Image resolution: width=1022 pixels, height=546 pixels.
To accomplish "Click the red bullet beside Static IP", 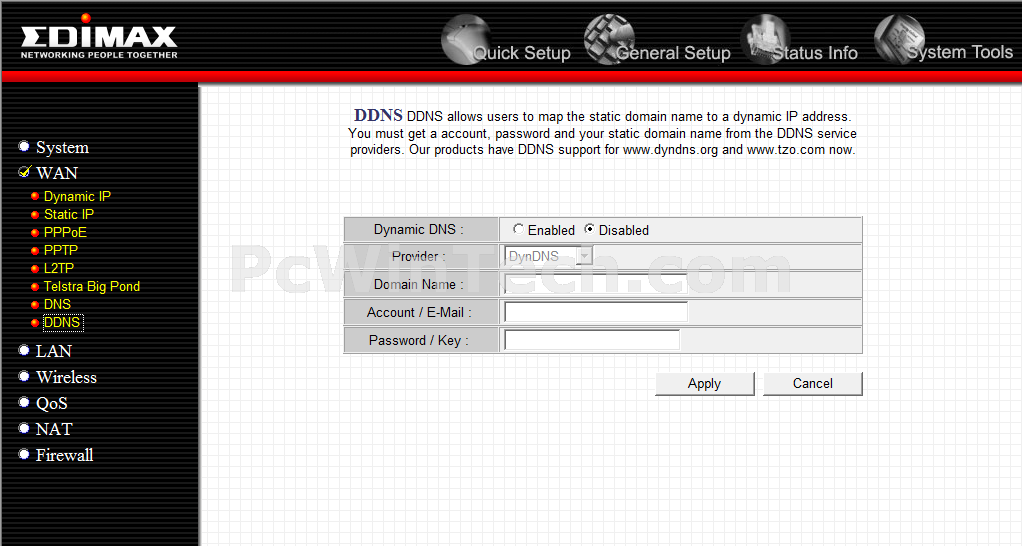I will (x=35, y=214).
